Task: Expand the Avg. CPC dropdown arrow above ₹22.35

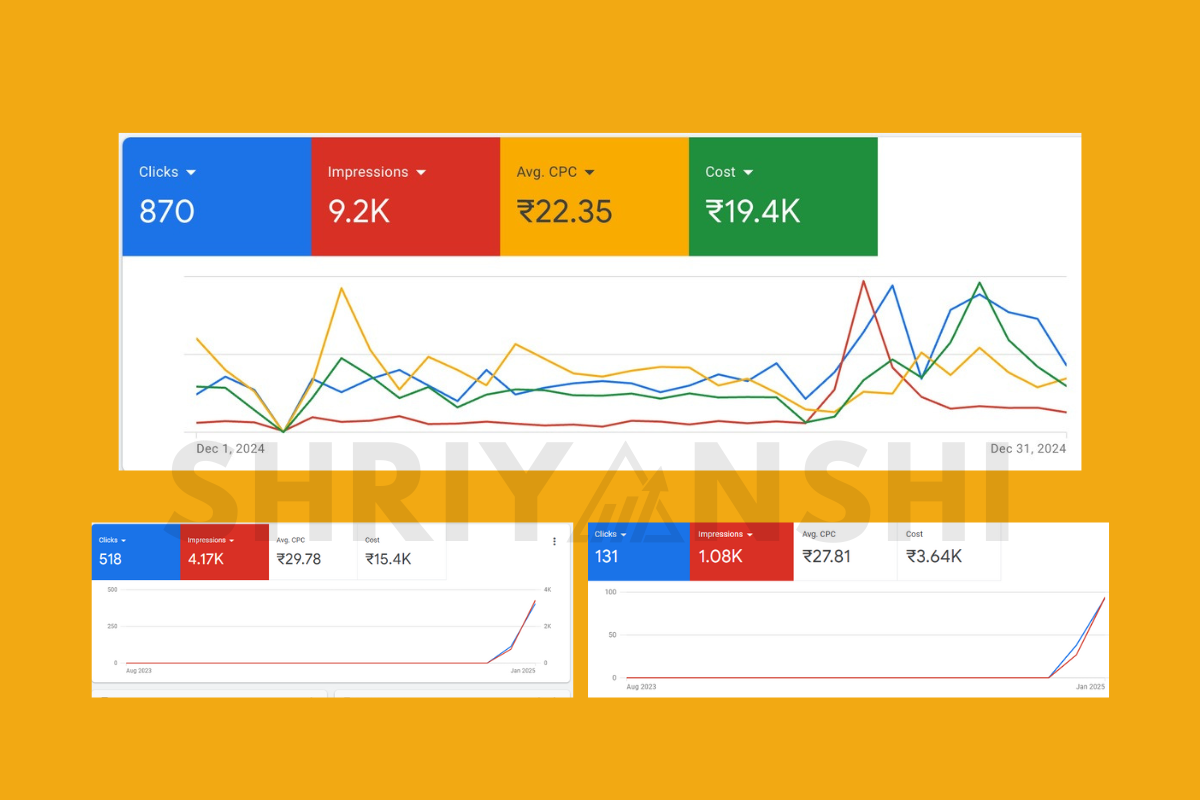Action: pyautogui.click(x=589, y=173)
